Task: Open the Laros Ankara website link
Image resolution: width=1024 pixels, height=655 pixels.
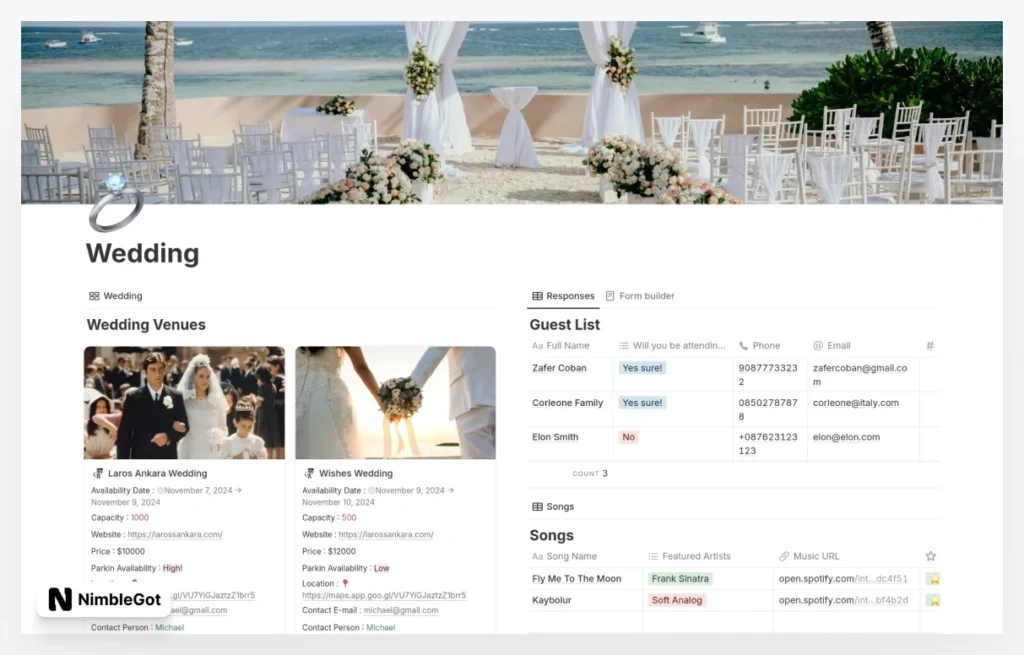Action: coord(175,534)
